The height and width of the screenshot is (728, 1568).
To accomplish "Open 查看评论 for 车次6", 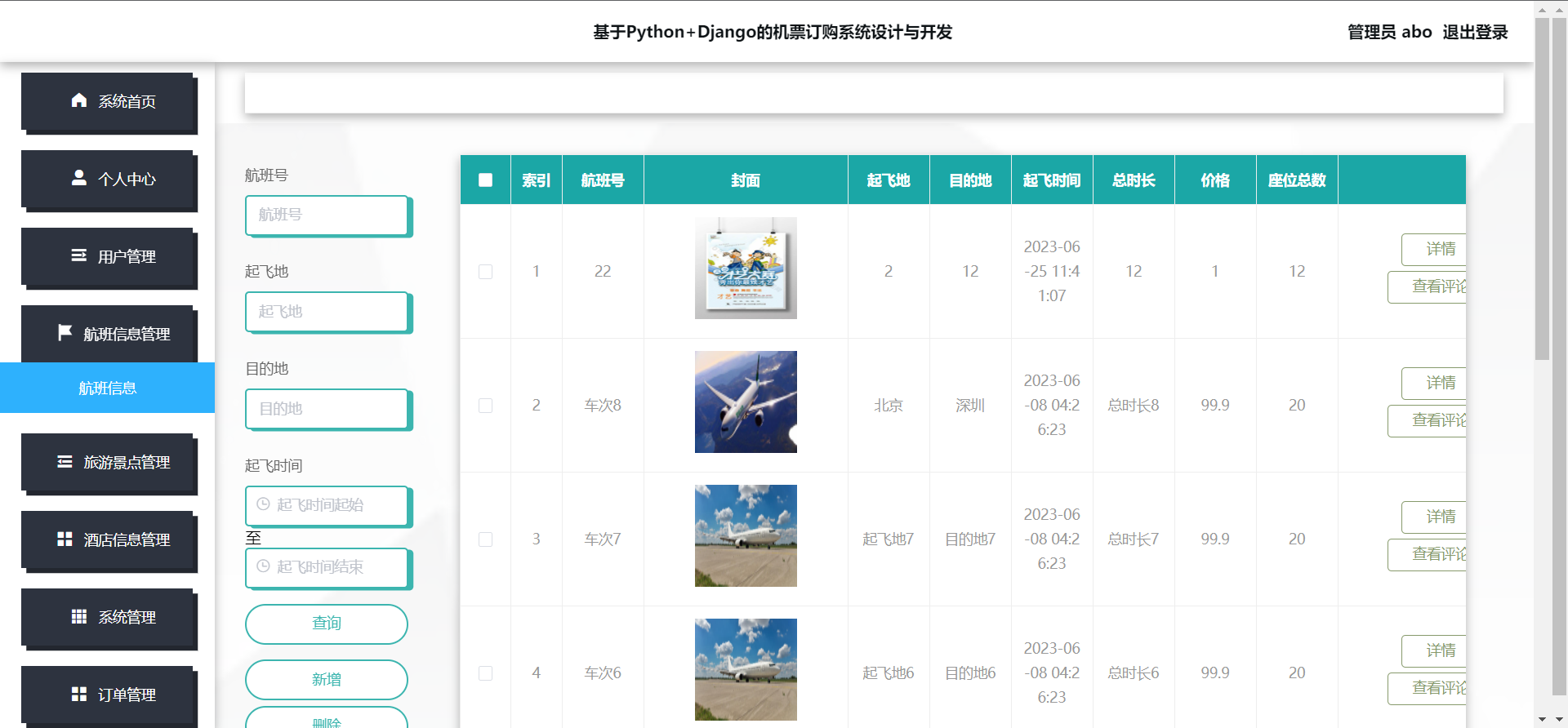I will coord(1427,688).
